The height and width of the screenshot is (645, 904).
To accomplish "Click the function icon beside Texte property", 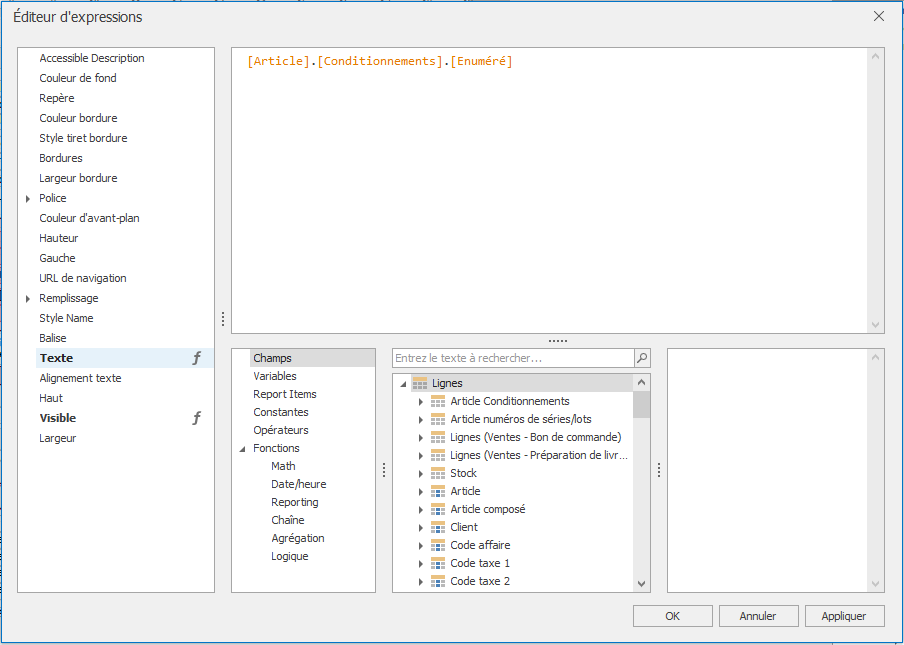I will (197, 358).
